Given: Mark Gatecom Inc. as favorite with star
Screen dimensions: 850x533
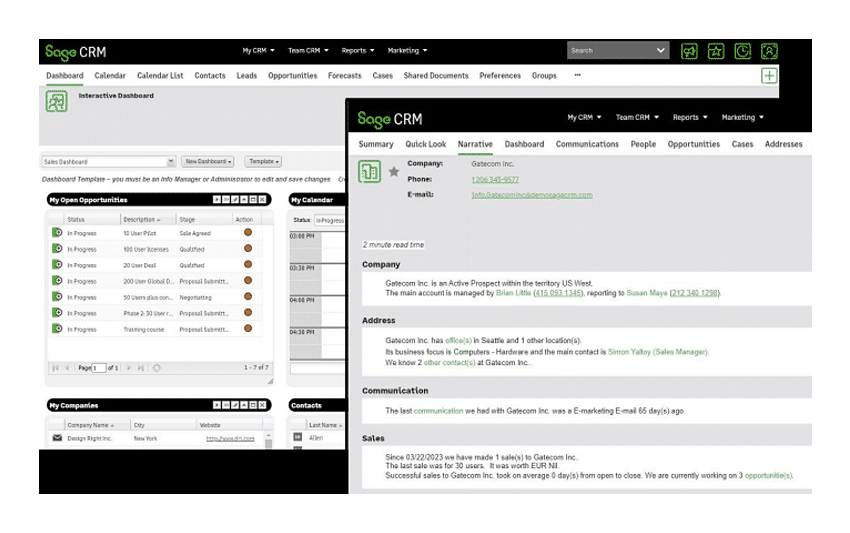Looking at the screenshot, I should tap(394, 172).
